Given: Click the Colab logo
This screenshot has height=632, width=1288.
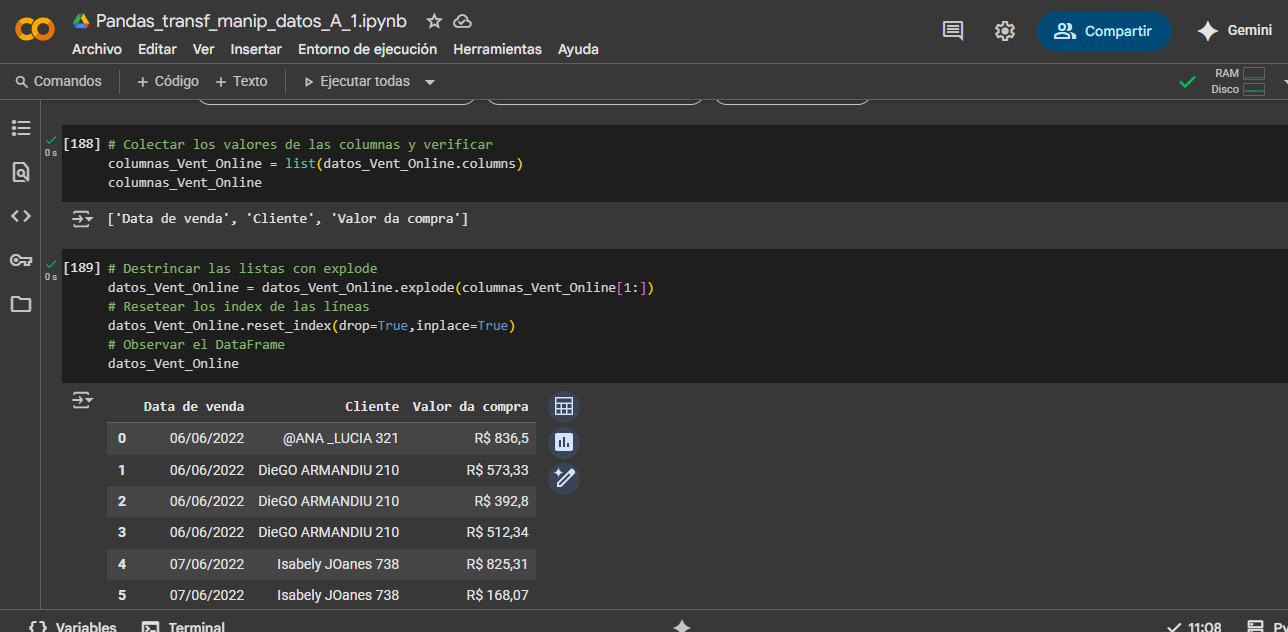Looking at the screenshot, I should point(35,31).
